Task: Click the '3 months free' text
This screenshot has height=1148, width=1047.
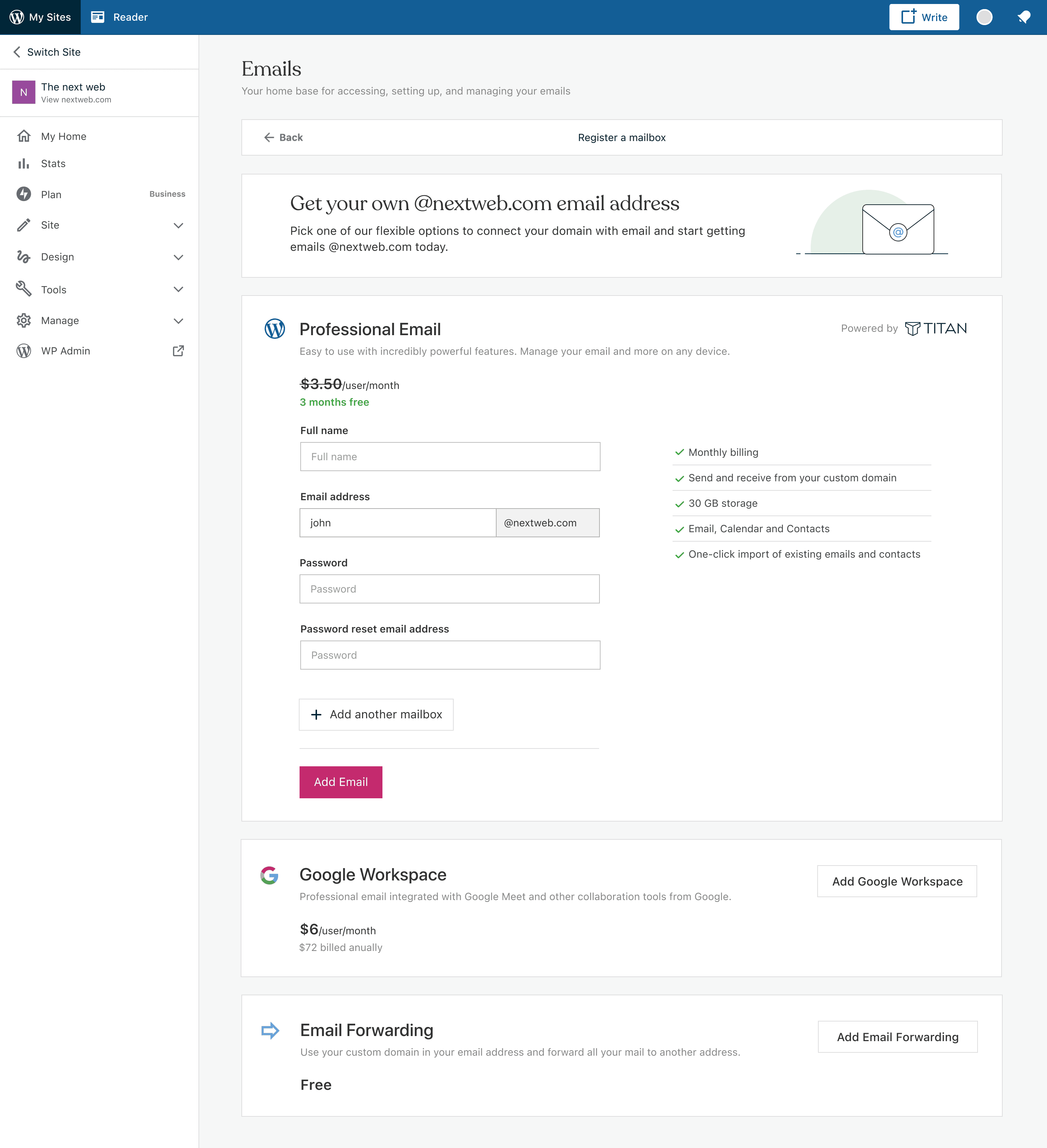Action: coord(335,402)
